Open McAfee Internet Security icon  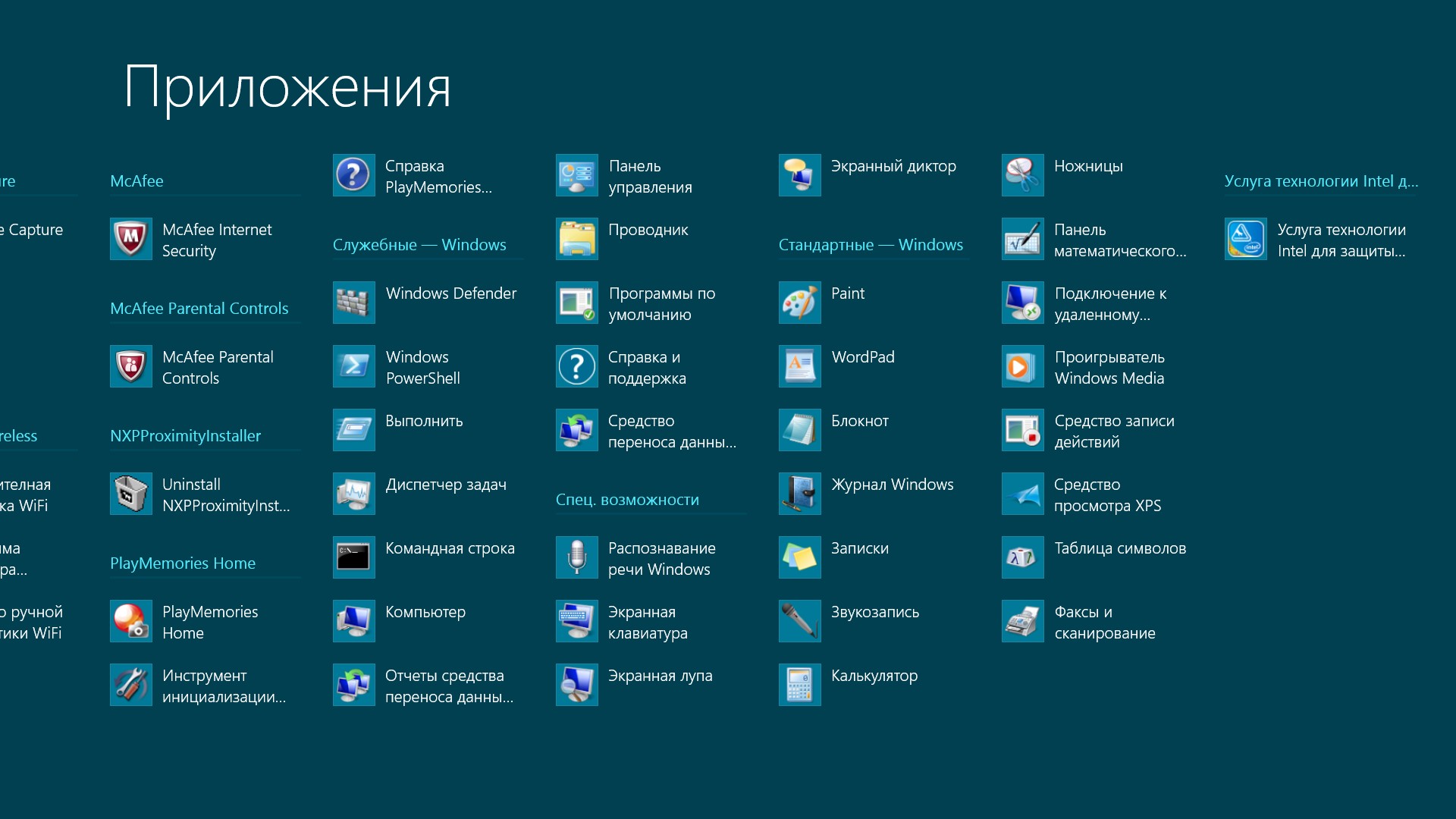click(x=130, y=239)
